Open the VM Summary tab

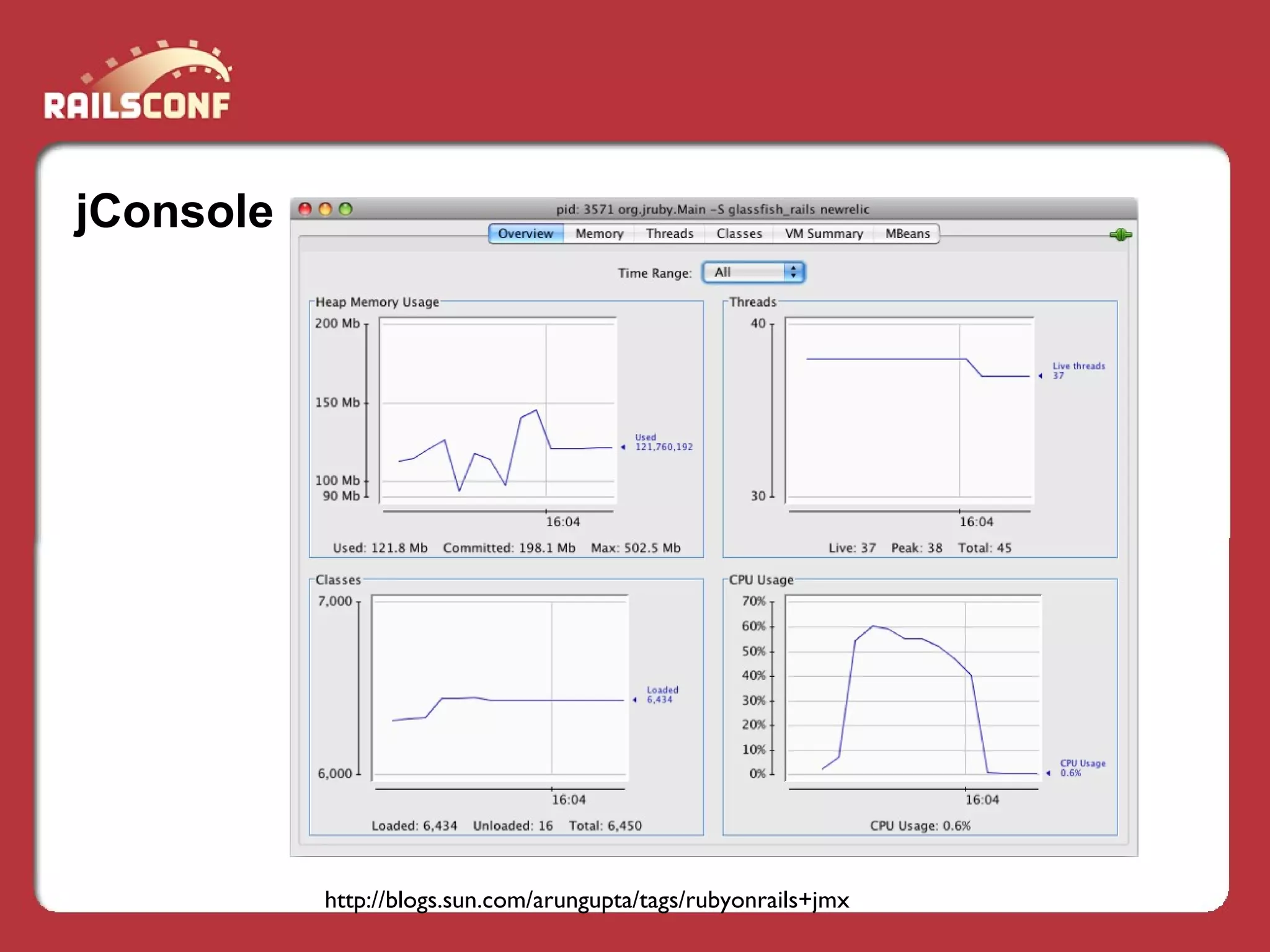click(x=824, y=234)
